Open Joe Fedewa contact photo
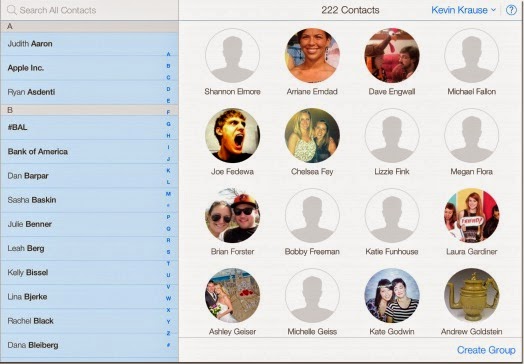The width and height of the screenshot is (524, 364). point(233,135)
